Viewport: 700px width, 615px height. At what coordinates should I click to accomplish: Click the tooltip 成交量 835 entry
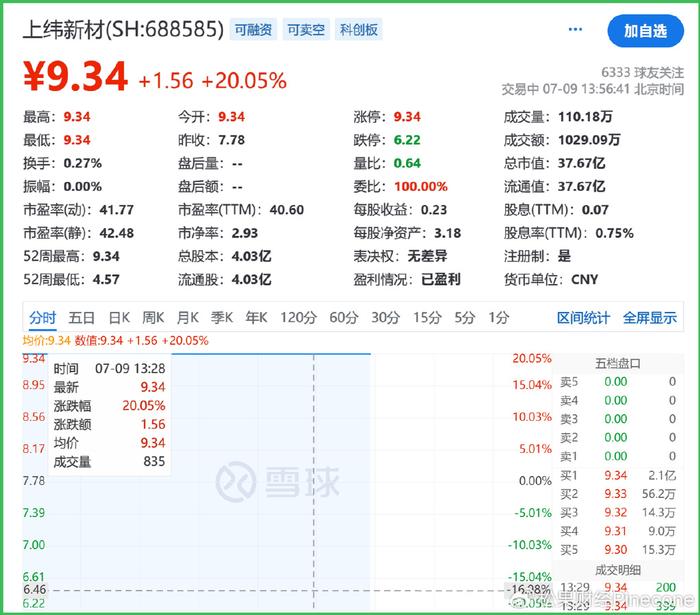coord(109,461)
